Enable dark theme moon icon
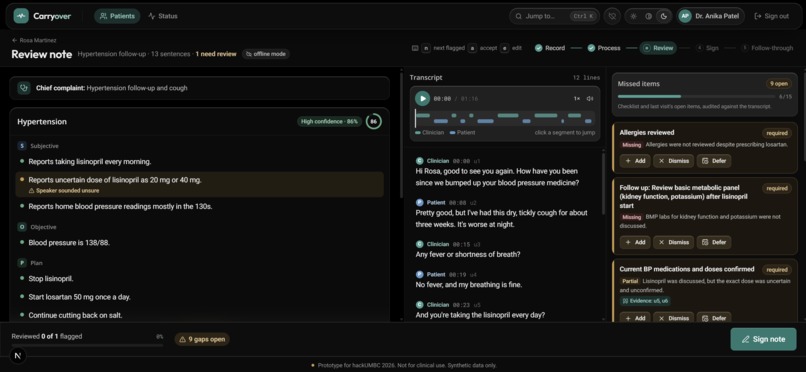The width and height of the screenshot is (806, 372). pos(664,16)
